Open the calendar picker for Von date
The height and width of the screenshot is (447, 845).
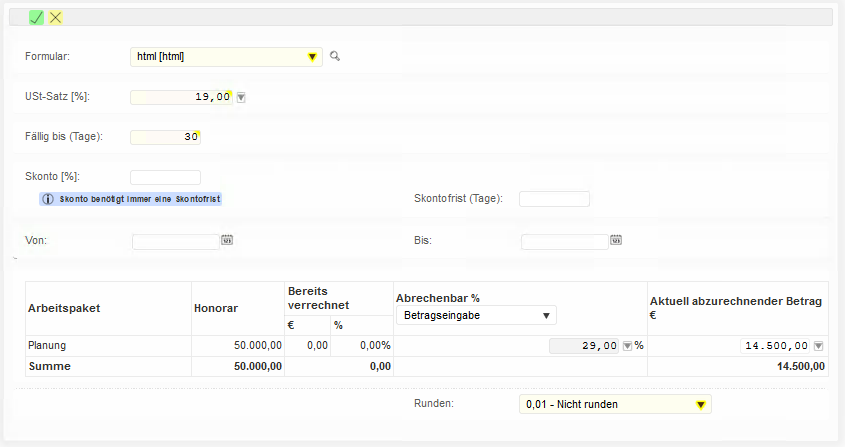pyautogui.click(x=227, y=240)
